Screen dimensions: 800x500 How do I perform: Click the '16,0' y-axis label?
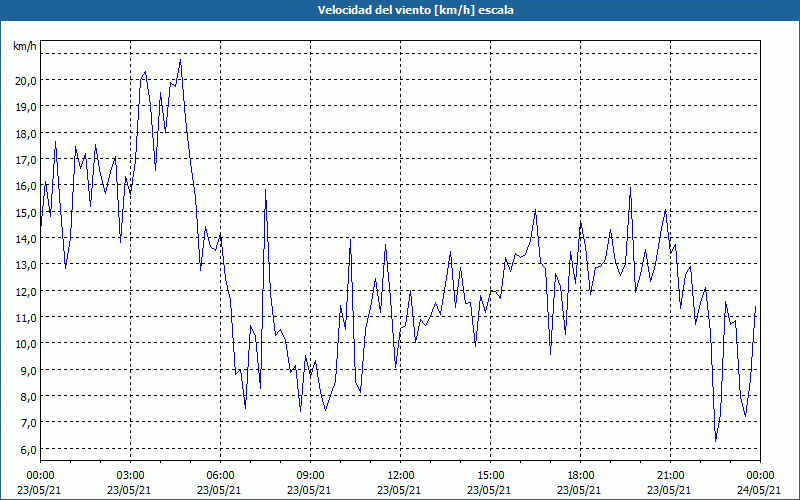point(26,186)
